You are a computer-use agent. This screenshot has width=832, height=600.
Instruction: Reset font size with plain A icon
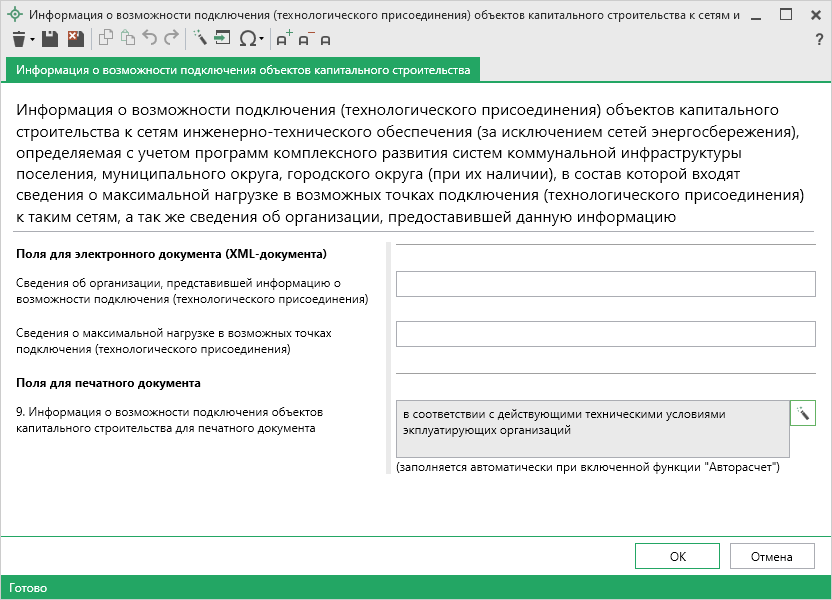click(326, 40)
